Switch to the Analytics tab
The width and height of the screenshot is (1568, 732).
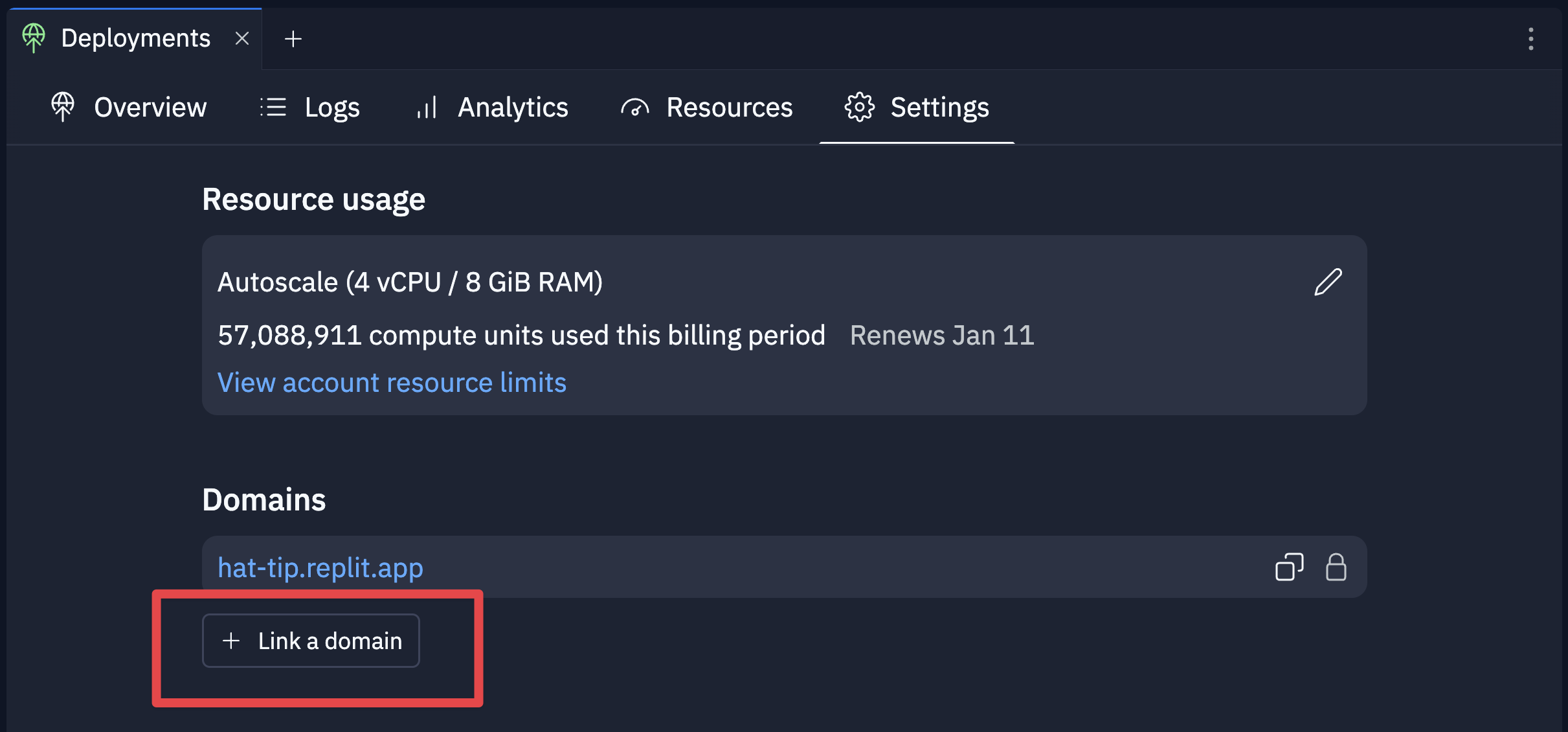click(x=492, y=108)
